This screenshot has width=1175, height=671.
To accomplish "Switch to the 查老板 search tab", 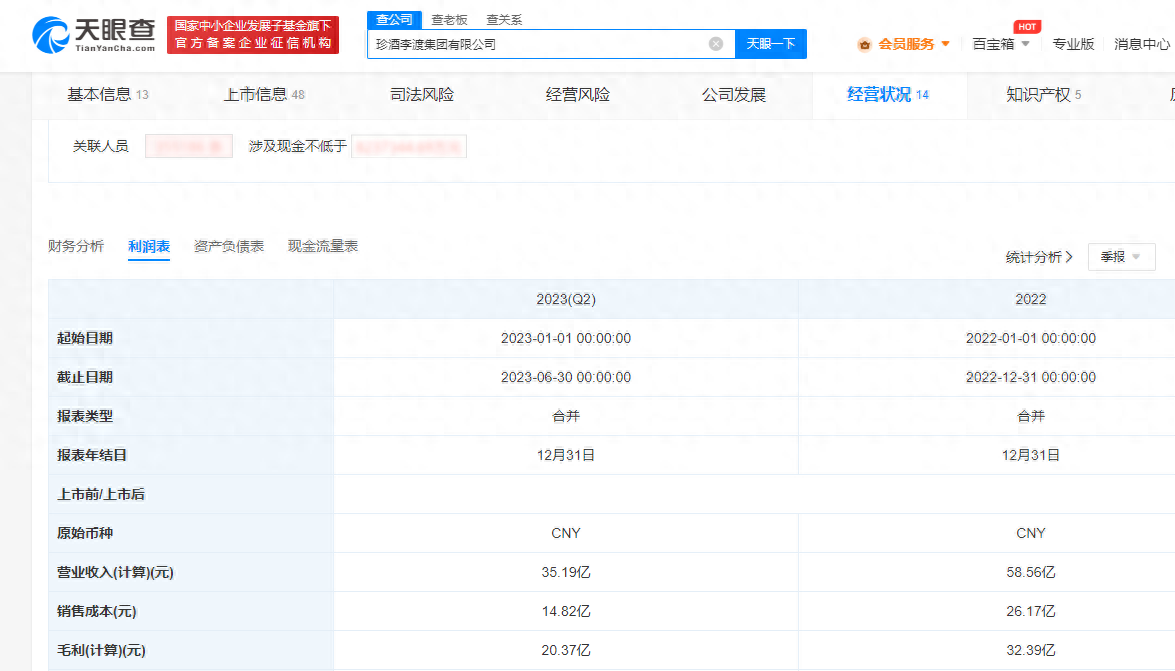I will (450, 20).
